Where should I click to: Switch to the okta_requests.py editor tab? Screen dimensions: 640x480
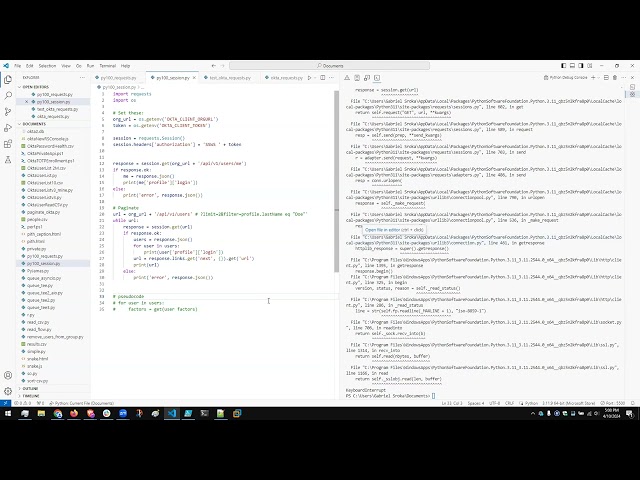pos(286,78)
